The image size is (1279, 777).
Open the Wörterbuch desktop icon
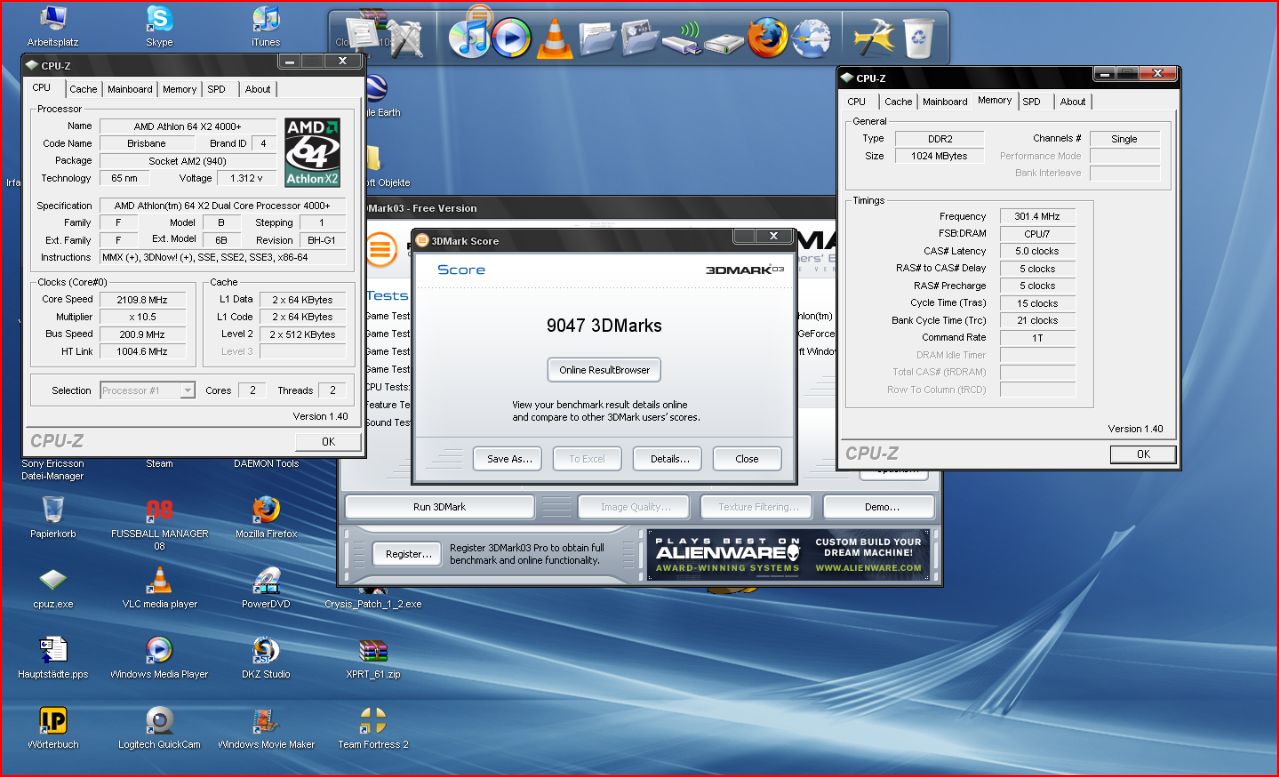pyautogui.click(x=53, y=727)
